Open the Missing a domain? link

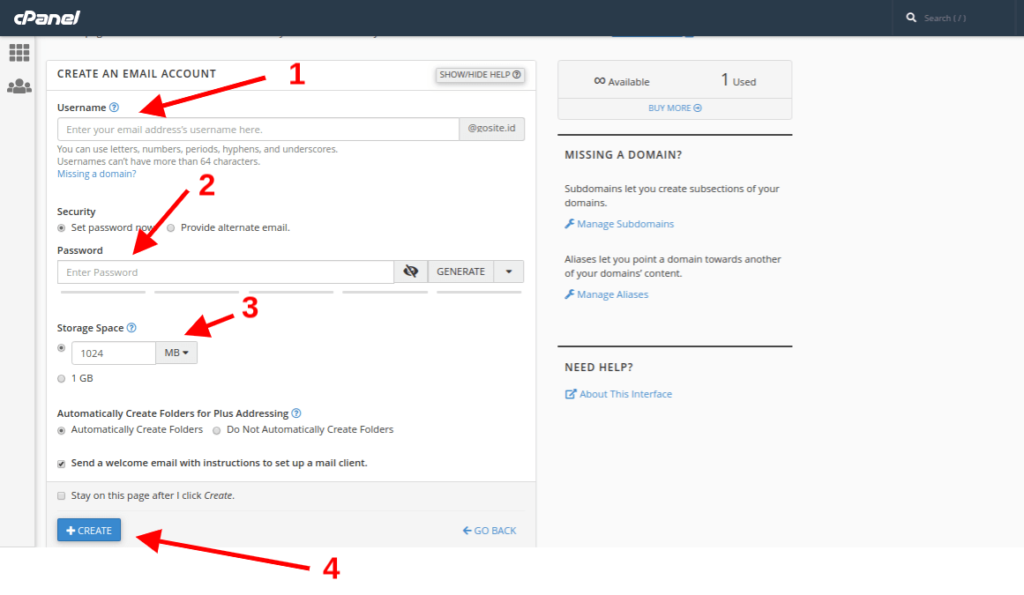[x=97, y=174]
